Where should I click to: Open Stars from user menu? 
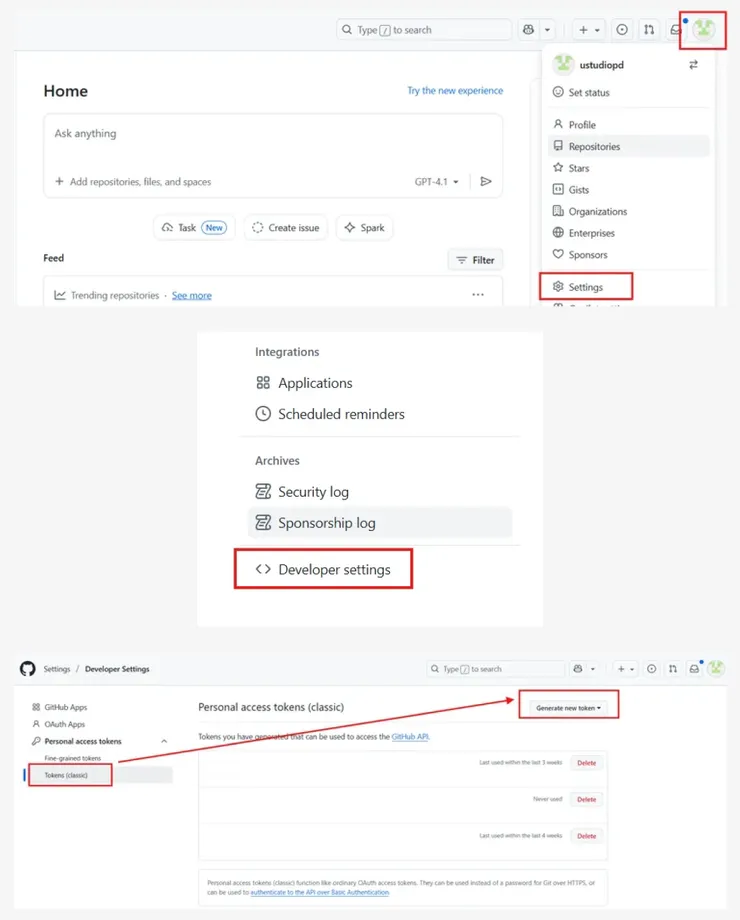(579, 168)
